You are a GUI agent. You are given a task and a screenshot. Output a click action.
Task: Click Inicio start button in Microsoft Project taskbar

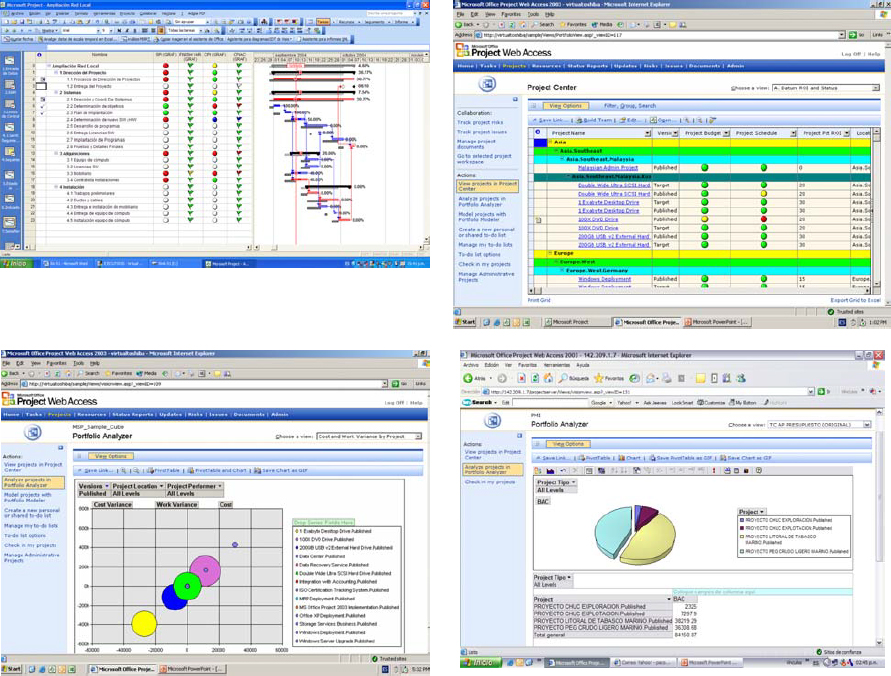pos(15,264)
